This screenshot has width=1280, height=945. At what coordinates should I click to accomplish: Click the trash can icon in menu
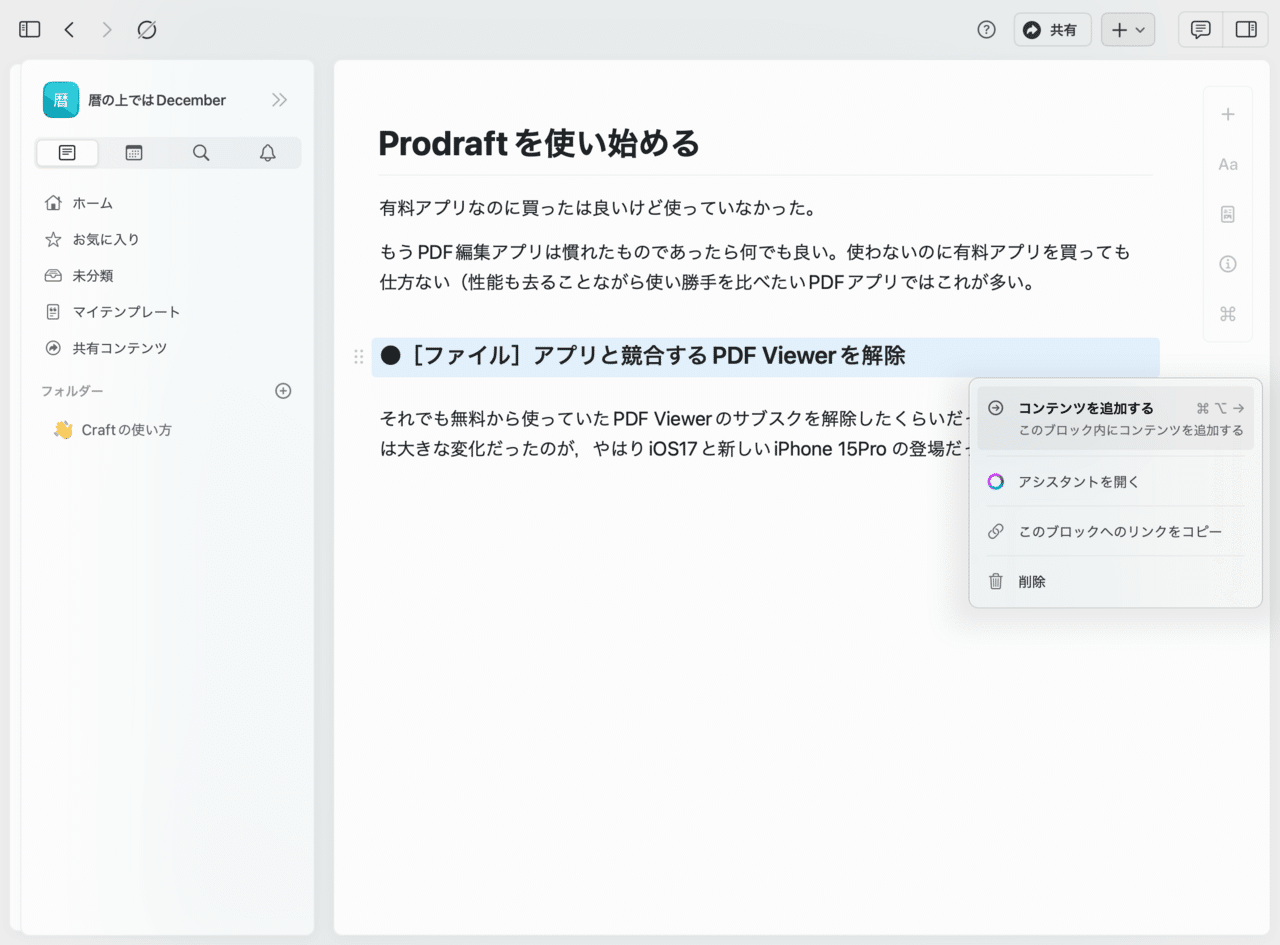tap(995, 581)
